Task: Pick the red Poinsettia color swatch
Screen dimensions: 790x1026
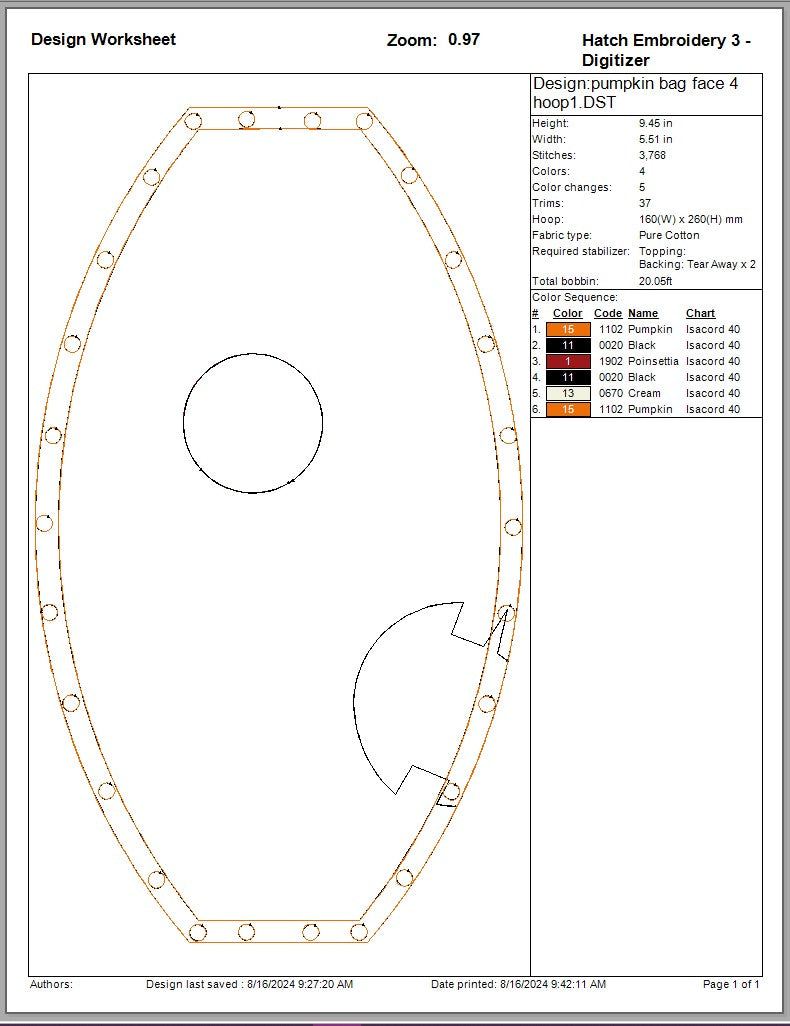Action: pyautogui.click(x=568, y=361)
